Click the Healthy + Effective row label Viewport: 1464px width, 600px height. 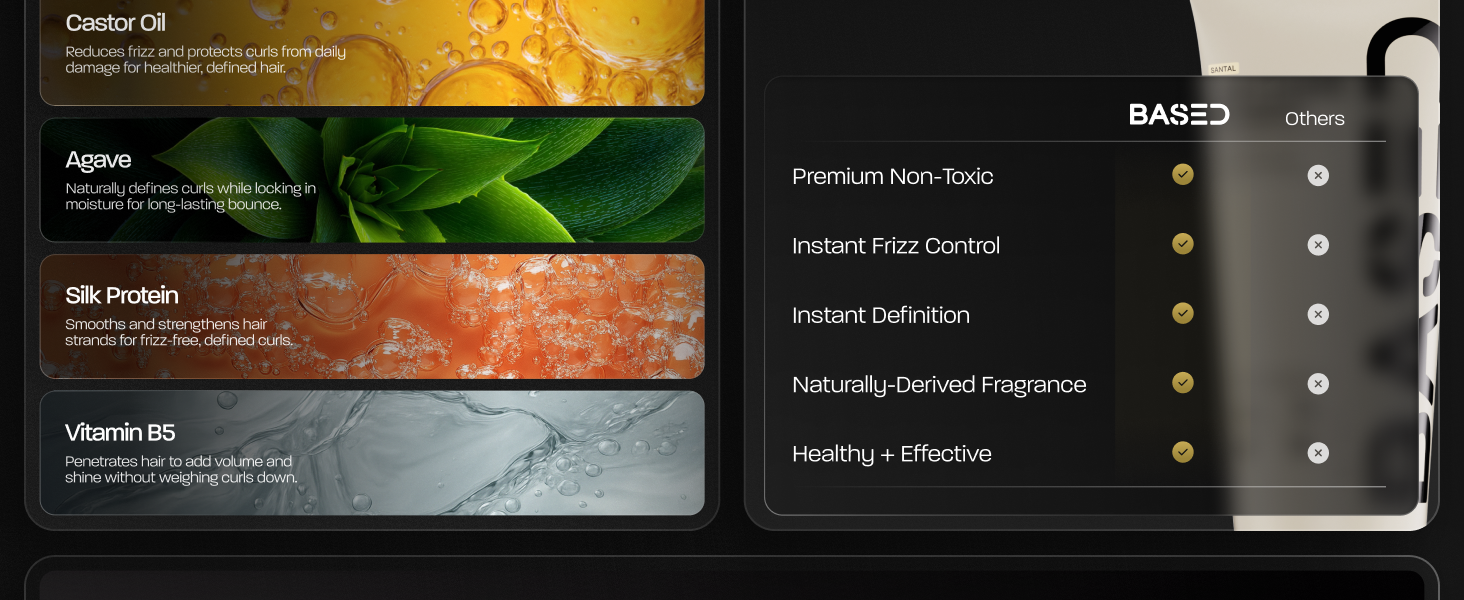892,454
